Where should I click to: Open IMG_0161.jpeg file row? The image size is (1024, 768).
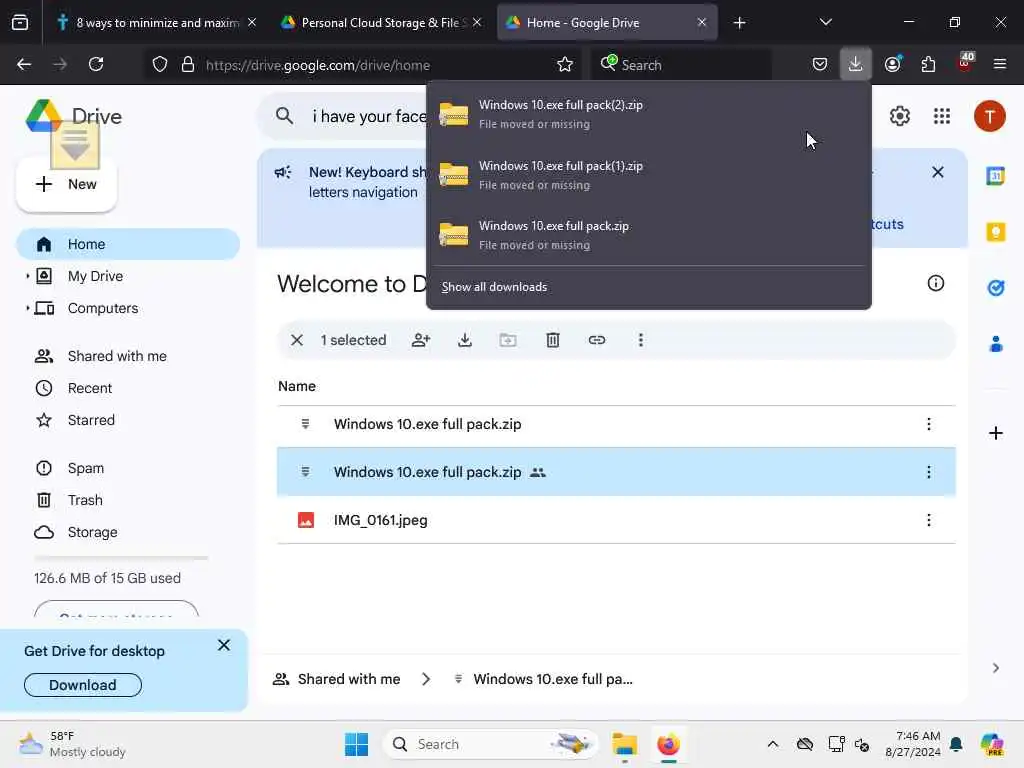click(x=616, y=520)
